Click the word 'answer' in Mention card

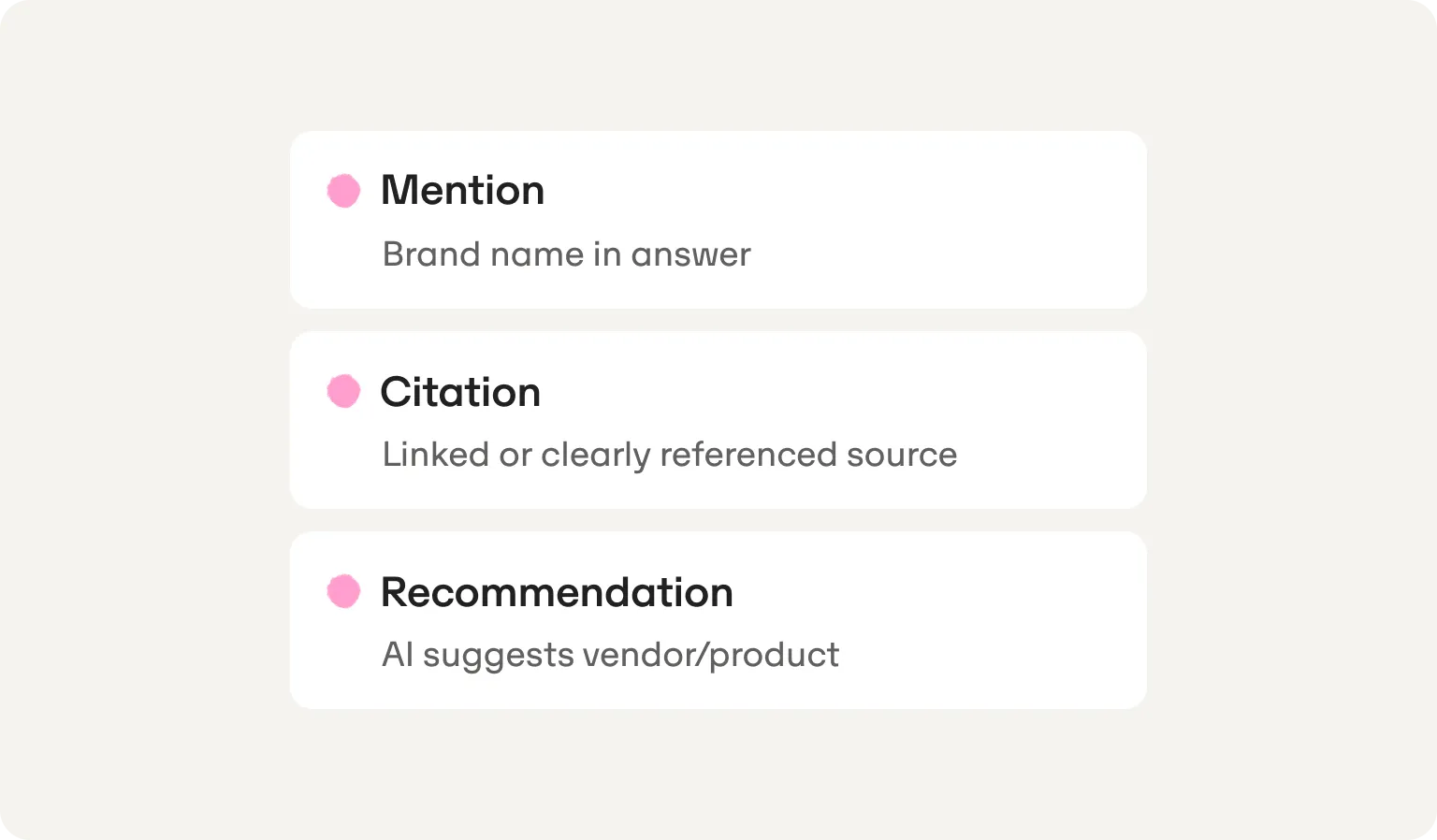690,255
